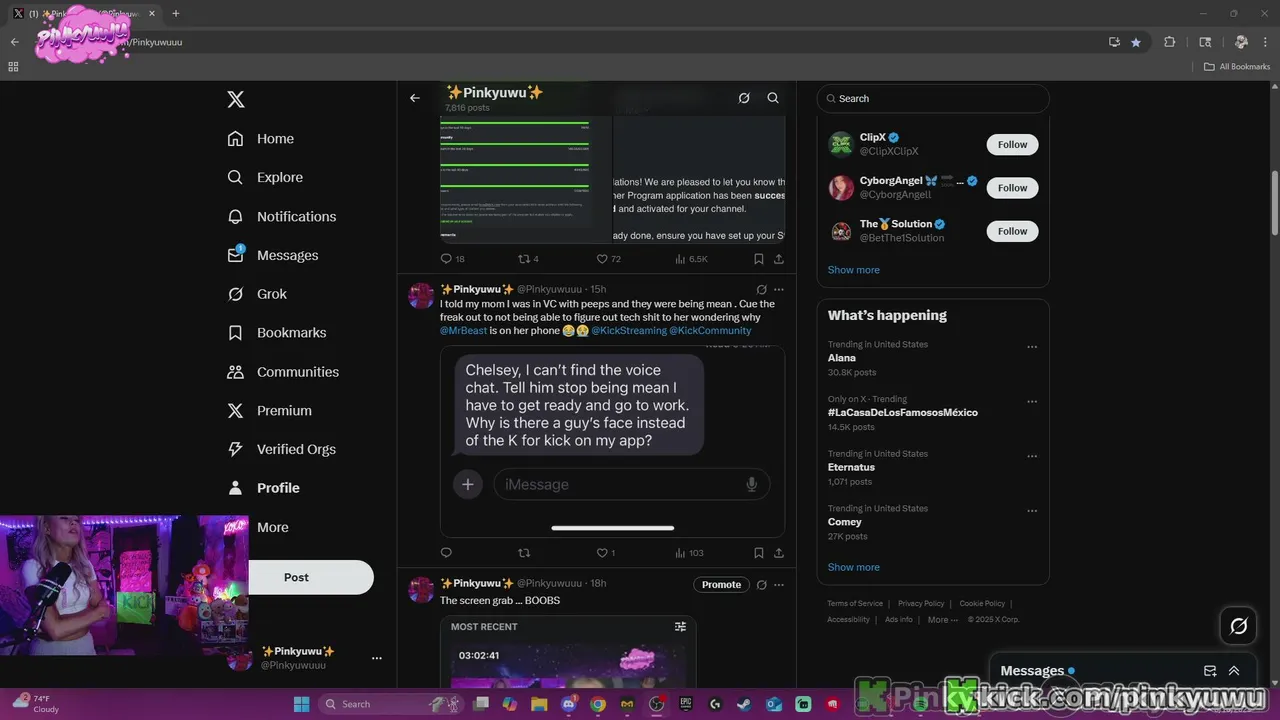
Task: View analytics showing 103 views
Action: click(x=689, y=553)
